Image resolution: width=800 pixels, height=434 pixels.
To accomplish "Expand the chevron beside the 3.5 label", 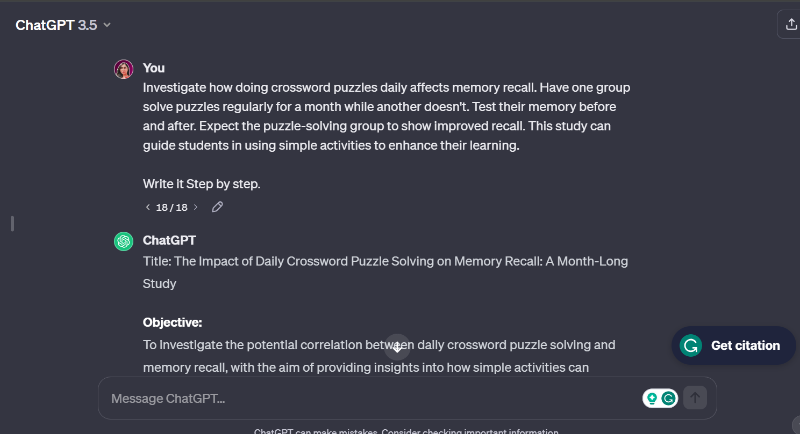I will click(107, 25).
